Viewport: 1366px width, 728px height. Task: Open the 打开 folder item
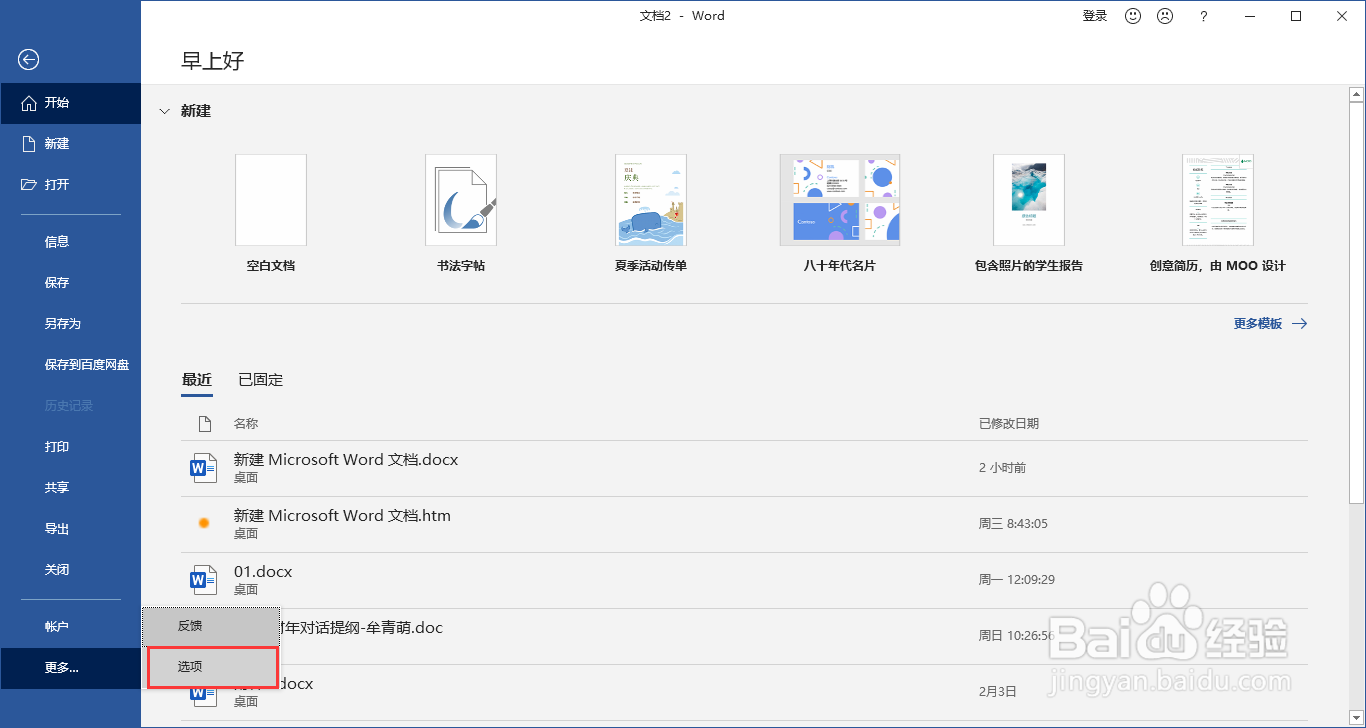[70, 185]
